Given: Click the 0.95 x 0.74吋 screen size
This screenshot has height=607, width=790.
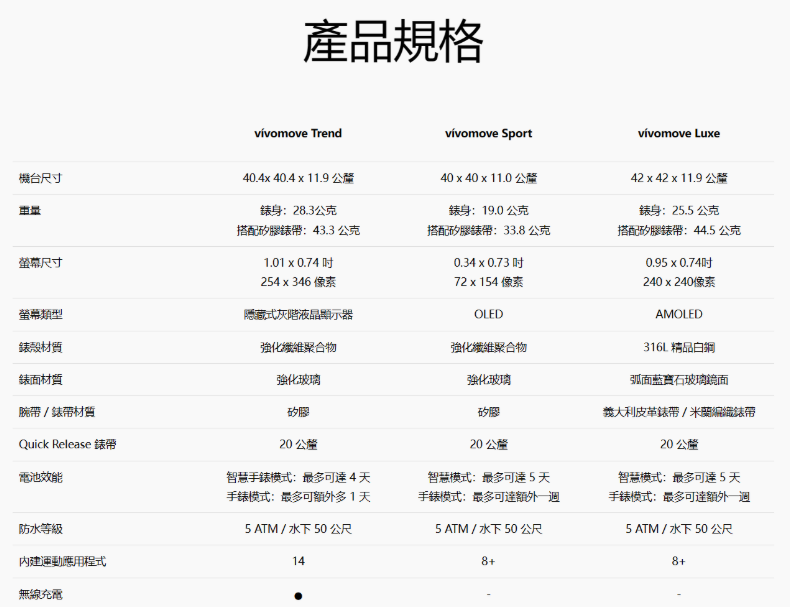Looking at the screenshot, I should click(x=679, y=262).
